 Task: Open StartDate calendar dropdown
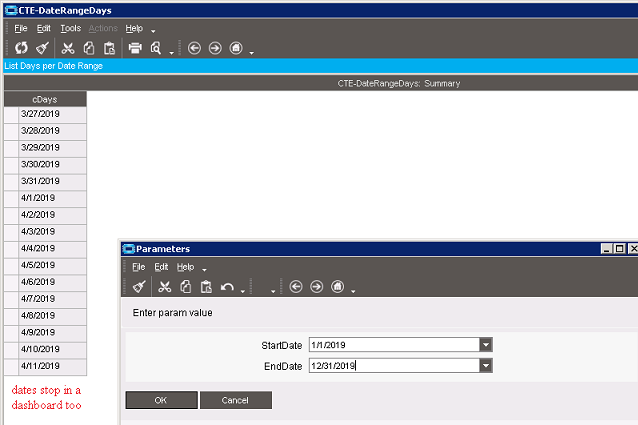486,345
